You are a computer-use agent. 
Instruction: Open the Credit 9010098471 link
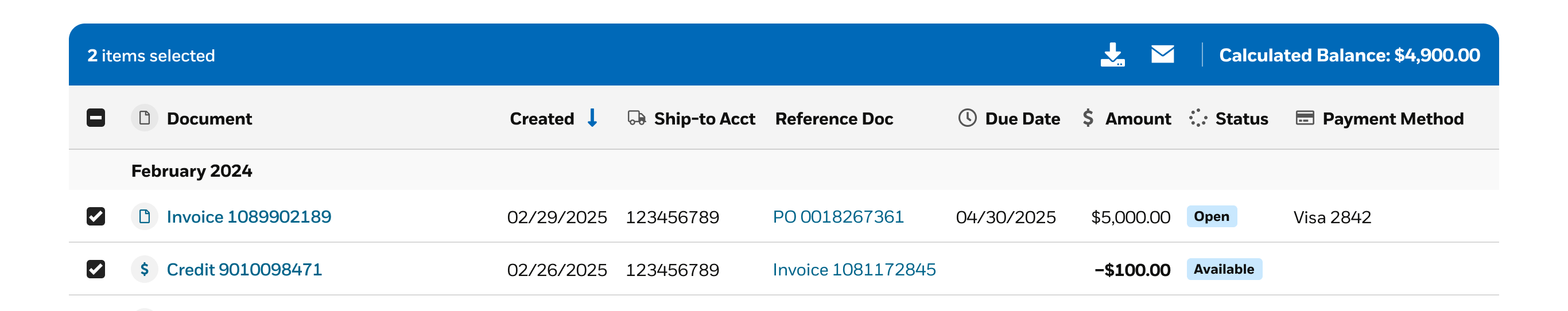244,270
